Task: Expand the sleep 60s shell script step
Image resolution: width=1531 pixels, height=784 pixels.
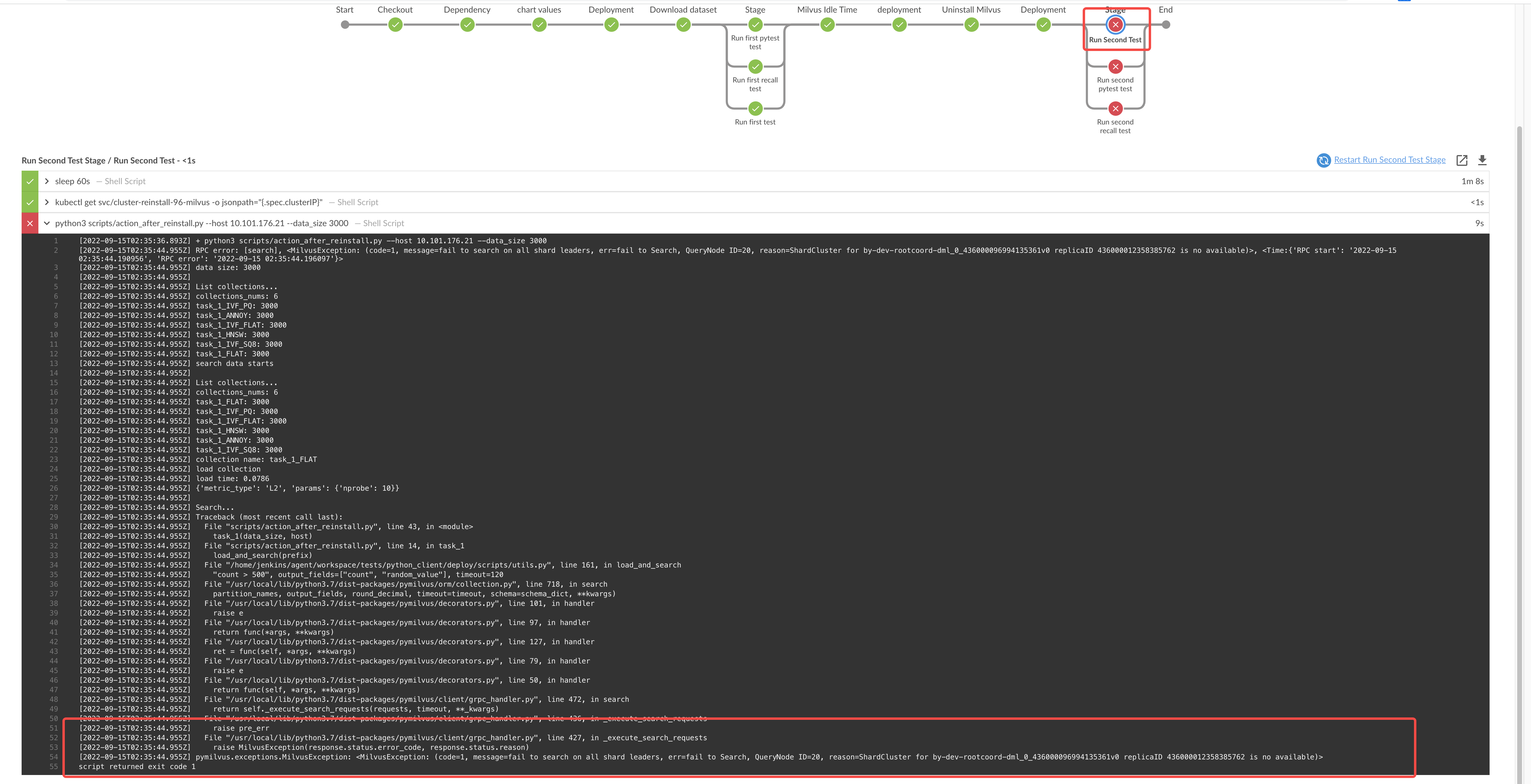Action: coord(46,181)
